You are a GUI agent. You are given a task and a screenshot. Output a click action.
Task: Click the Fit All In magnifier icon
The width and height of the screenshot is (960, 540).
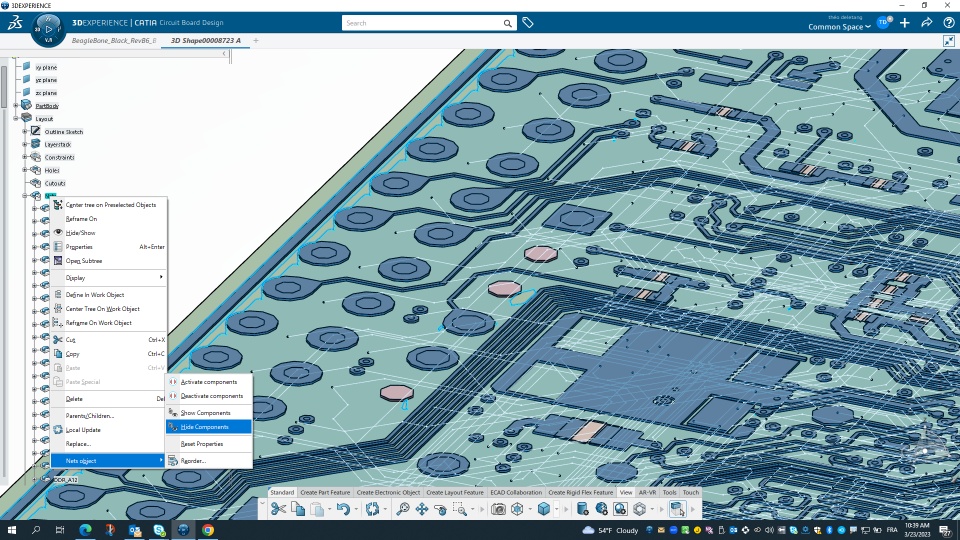click(402, 509)
